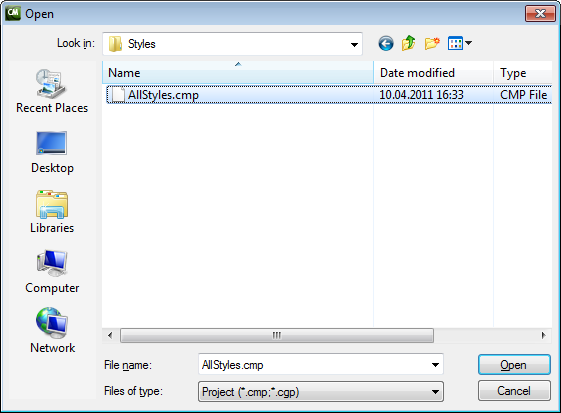
Task: Go to Desktop location
Action: click(x=52, y=152)
